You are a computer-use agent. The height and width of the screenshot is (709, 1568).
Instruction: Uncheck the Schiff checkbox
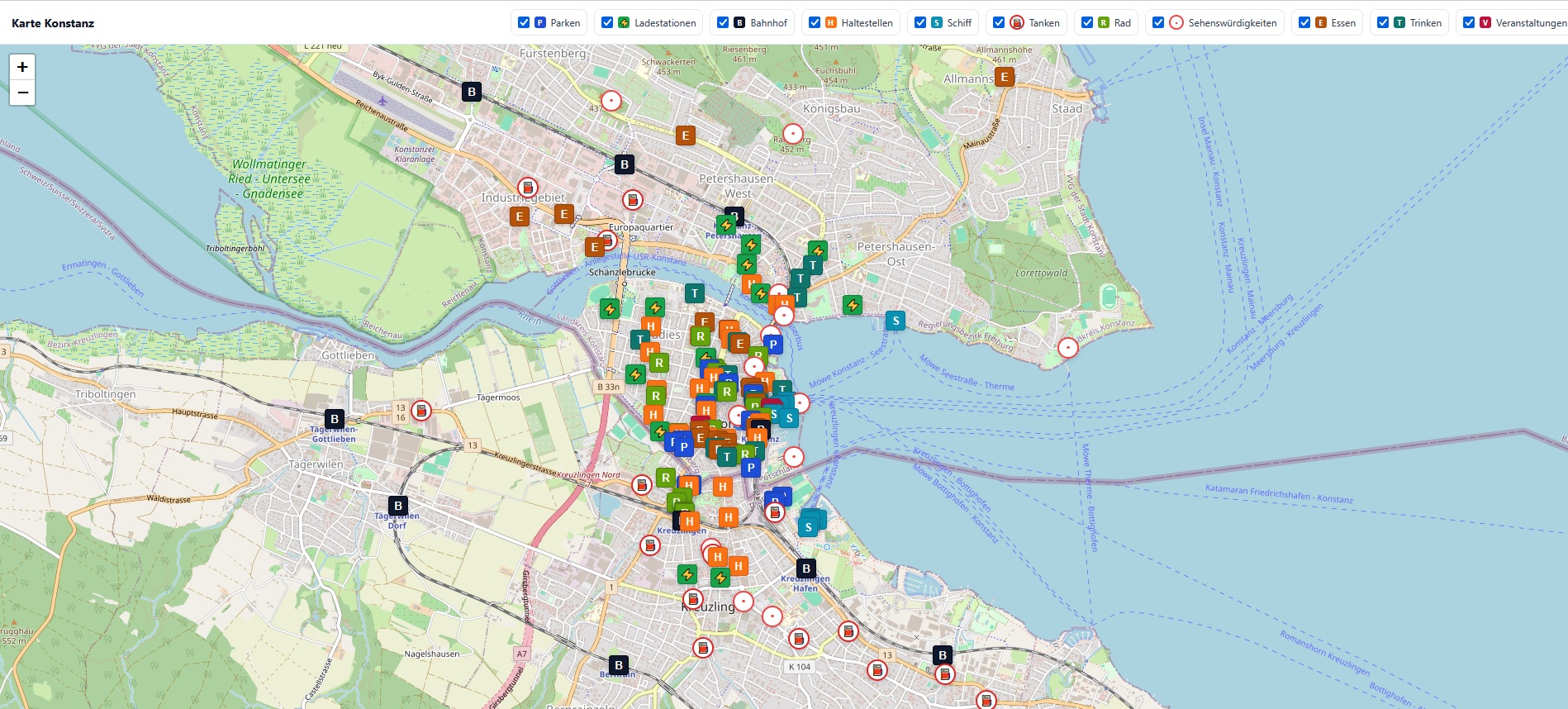click(920, 22)
